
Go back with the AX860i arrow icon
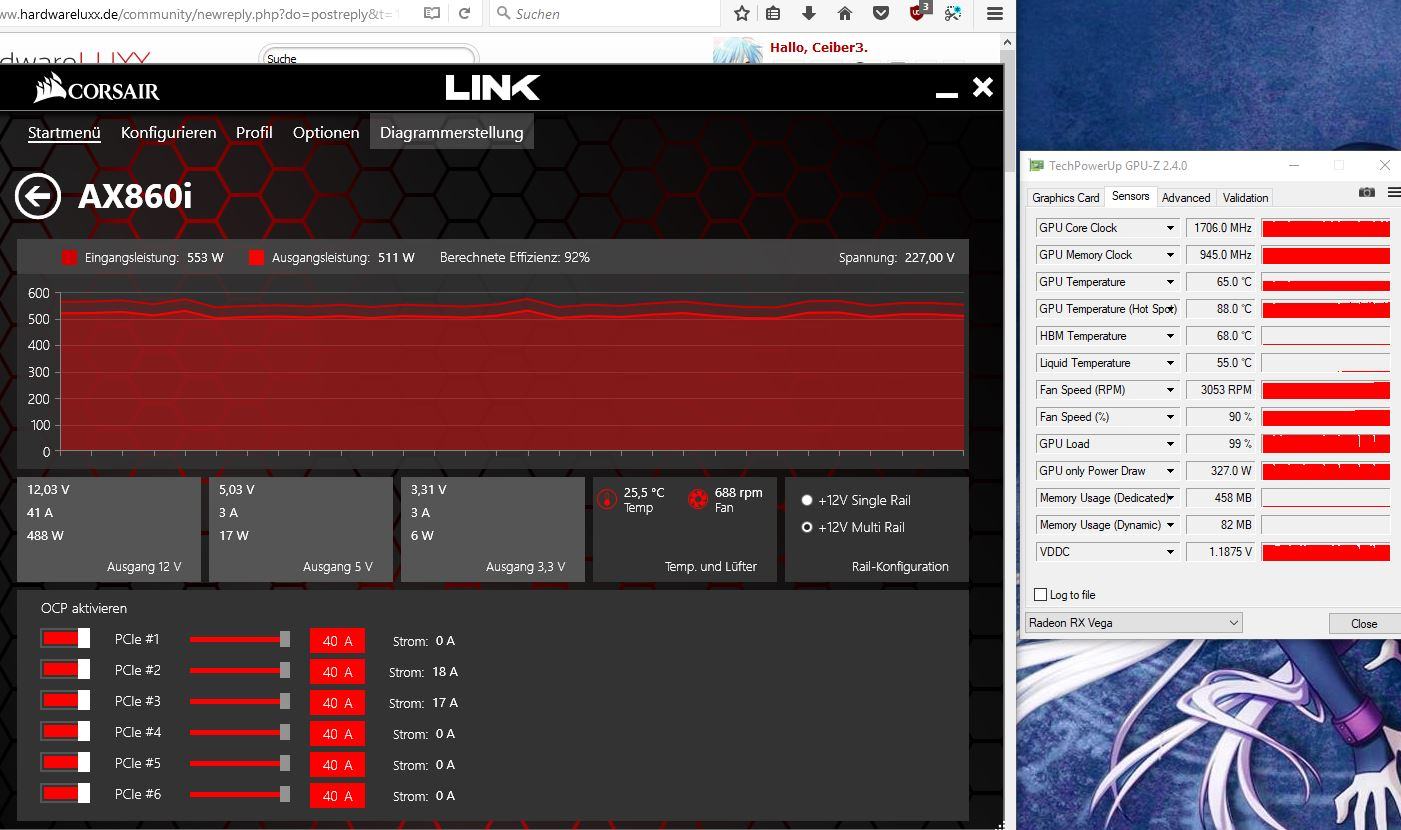pos(38,196)
